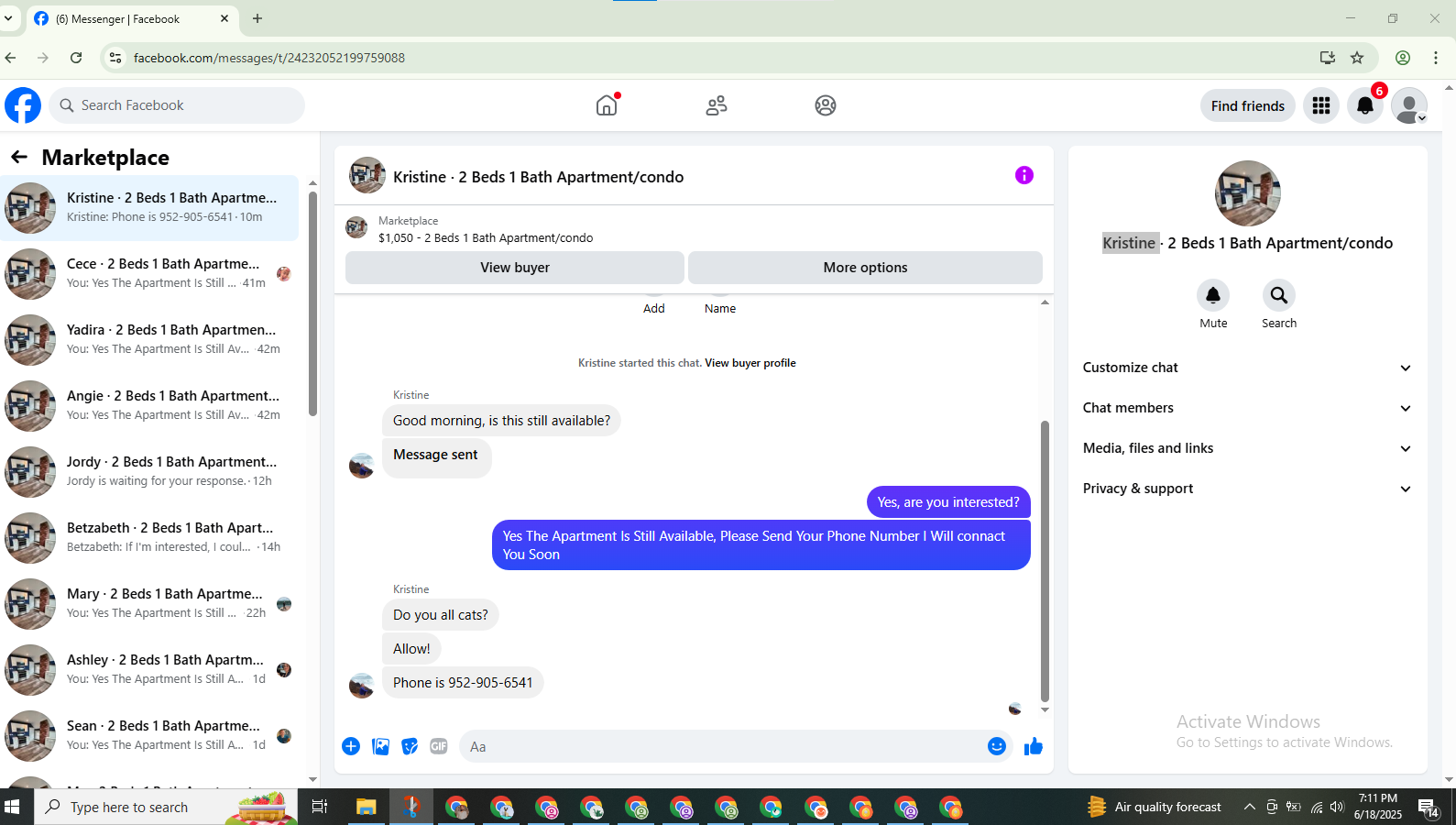Click the Find friends button
The height and width of the screenshot is (825, 1456).
(x=1248, y=106)
